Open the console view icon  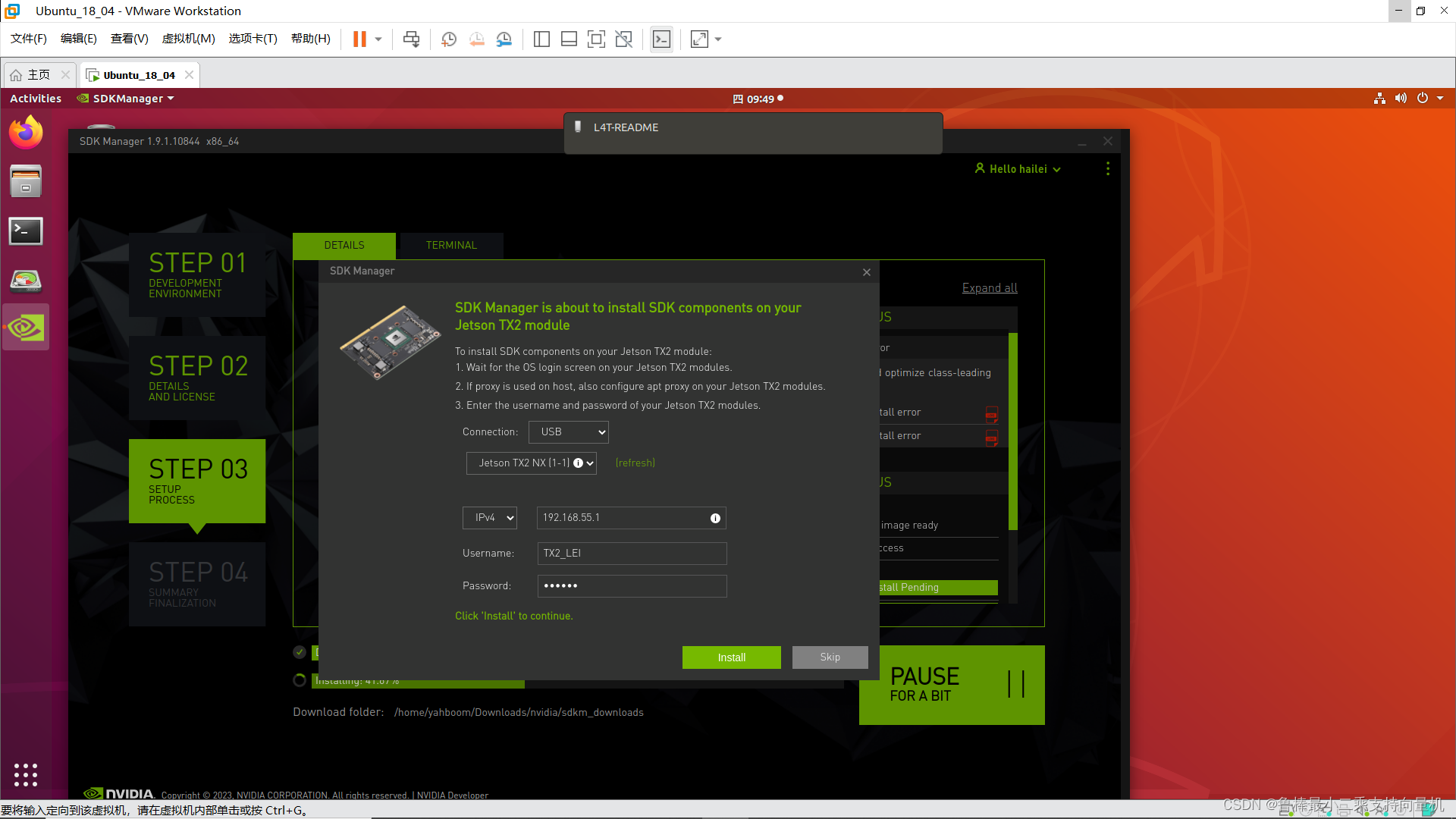pyautogui.click(x=661, y=39)
